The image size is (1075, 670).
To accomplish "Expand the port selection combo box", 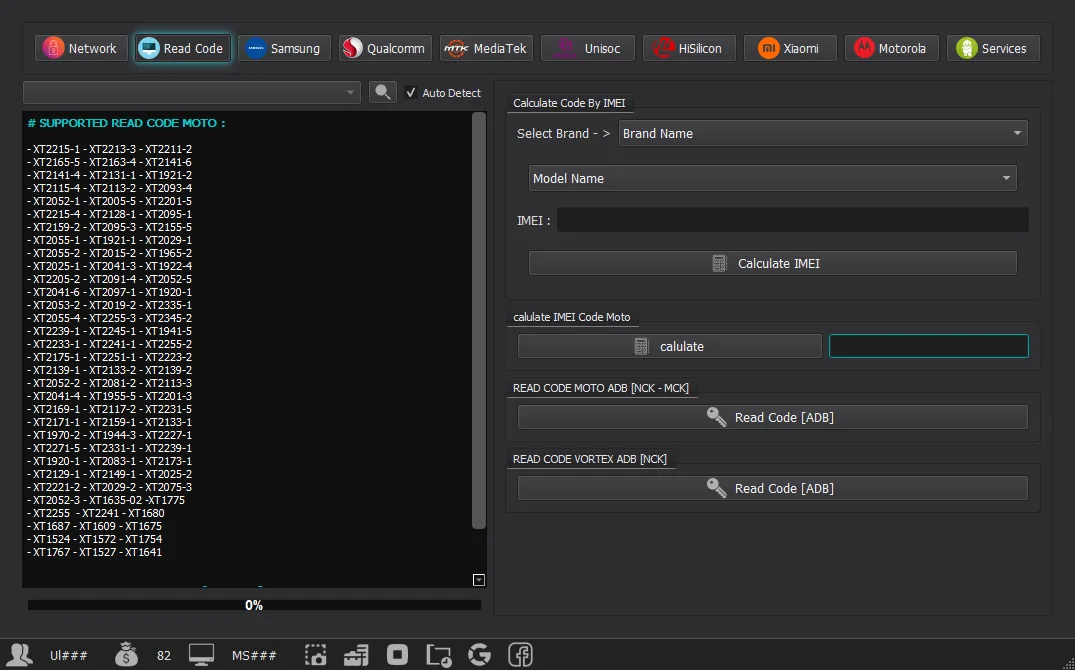I will [192, 92].
